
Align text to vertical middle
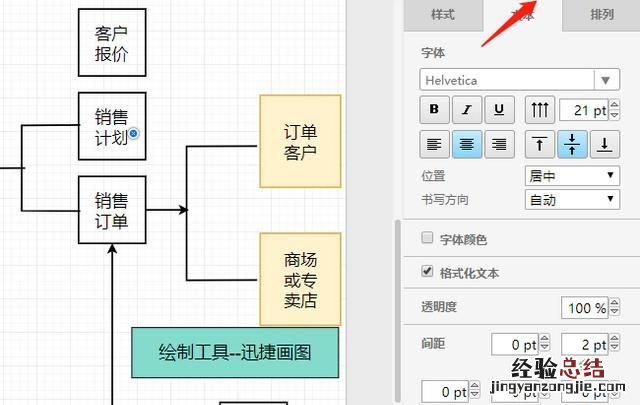tap(572, 145)
